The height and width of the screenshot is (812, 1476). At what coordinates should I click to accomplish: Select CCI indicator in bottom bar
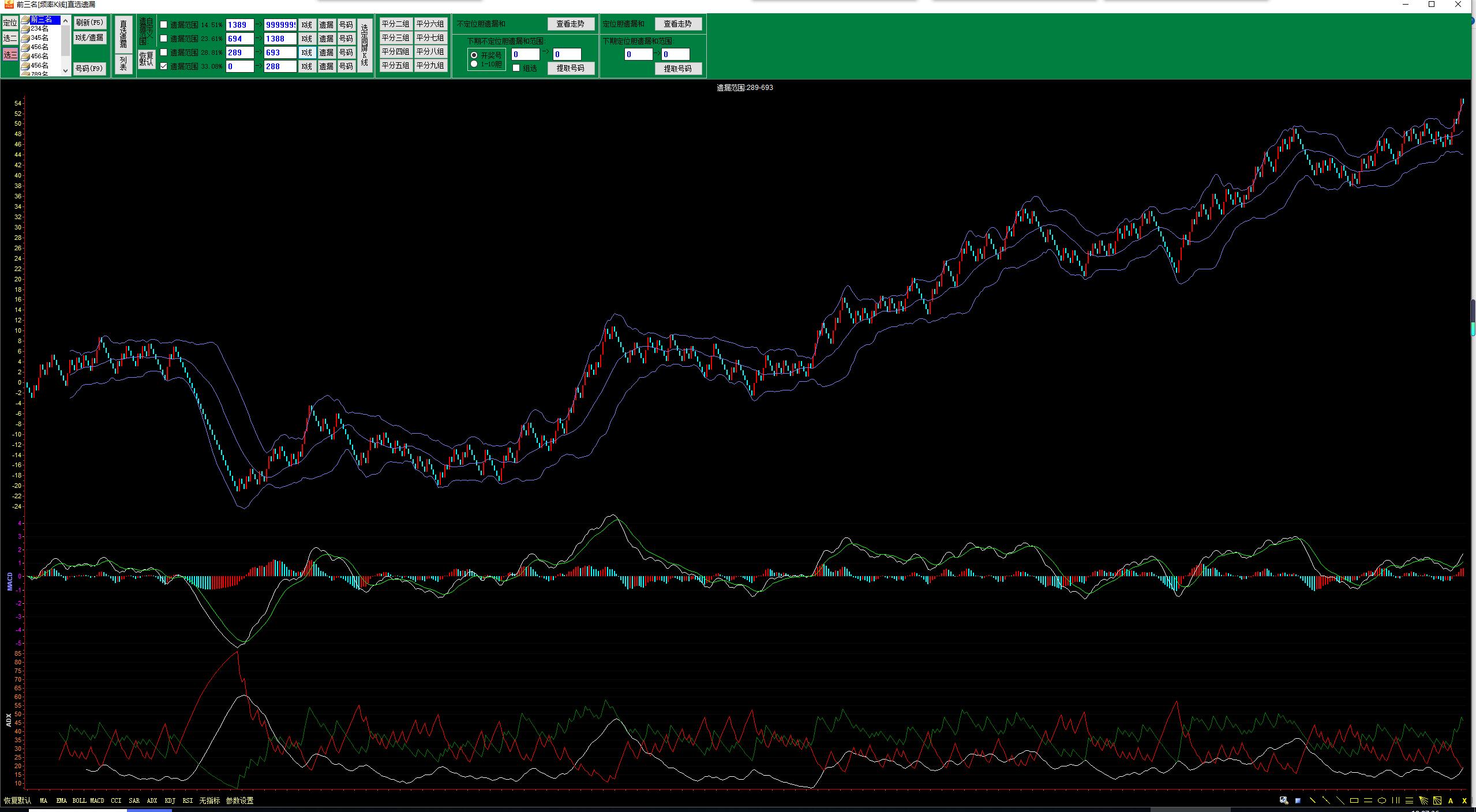116,800
